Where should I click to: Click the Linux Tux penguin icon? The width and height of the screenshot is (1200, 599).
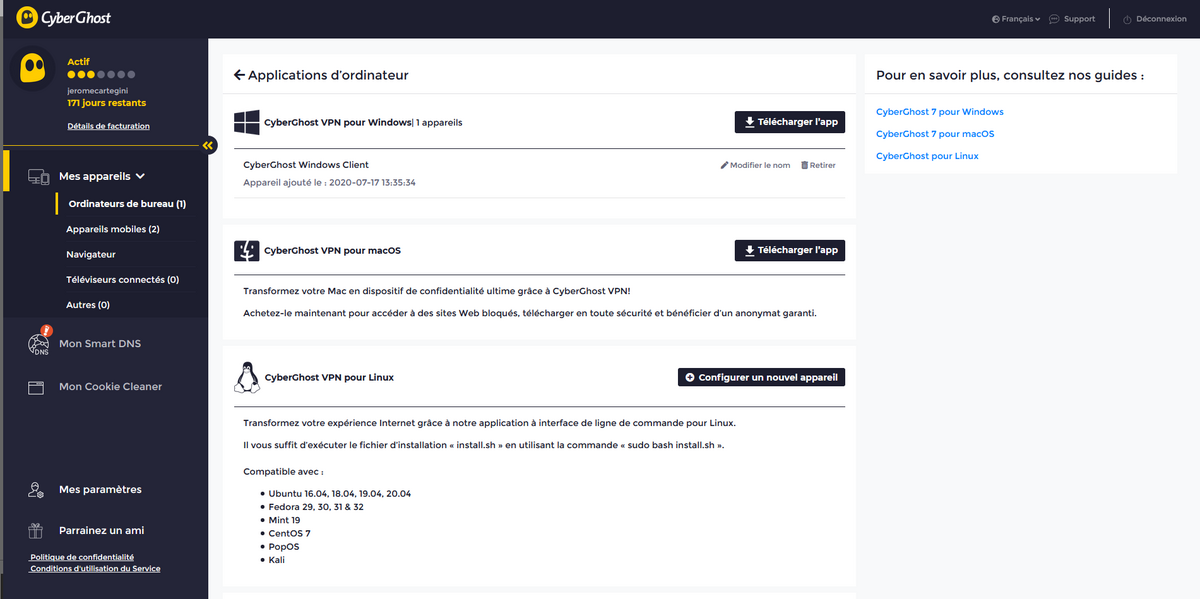pos(246,377)
